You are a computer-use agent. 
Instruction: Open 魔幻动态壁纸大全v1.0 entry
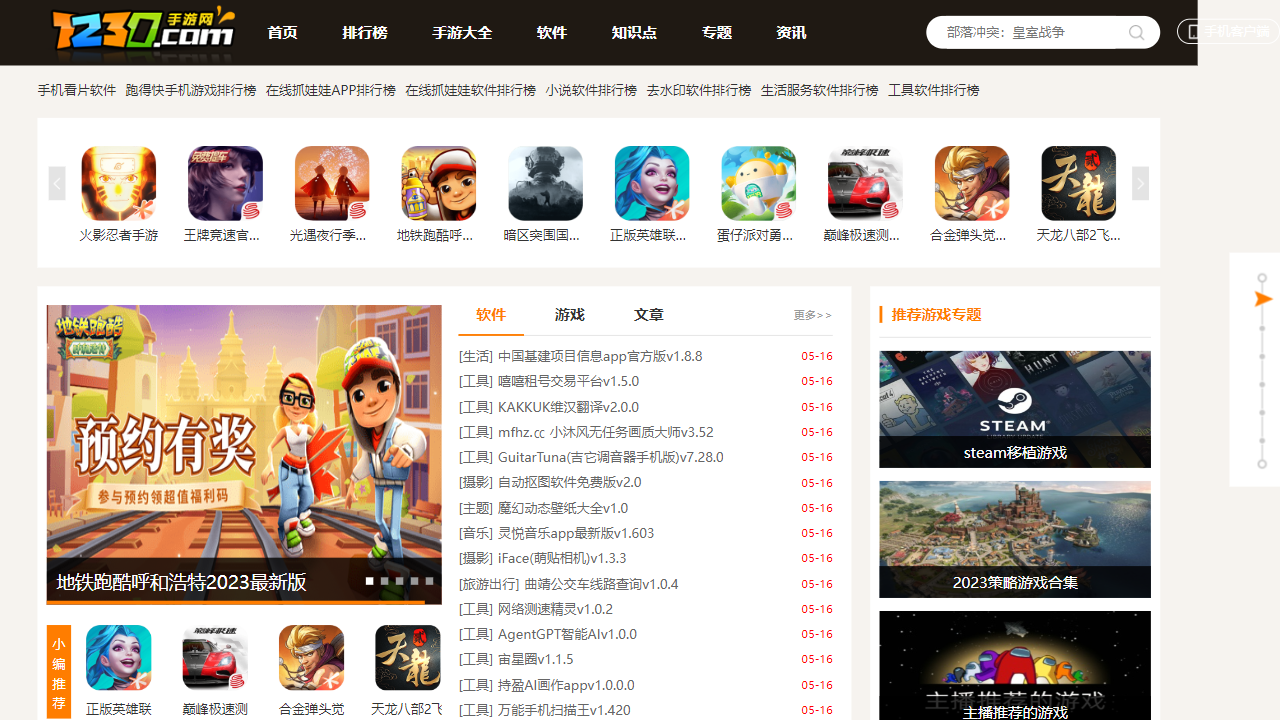click(563, 508)
